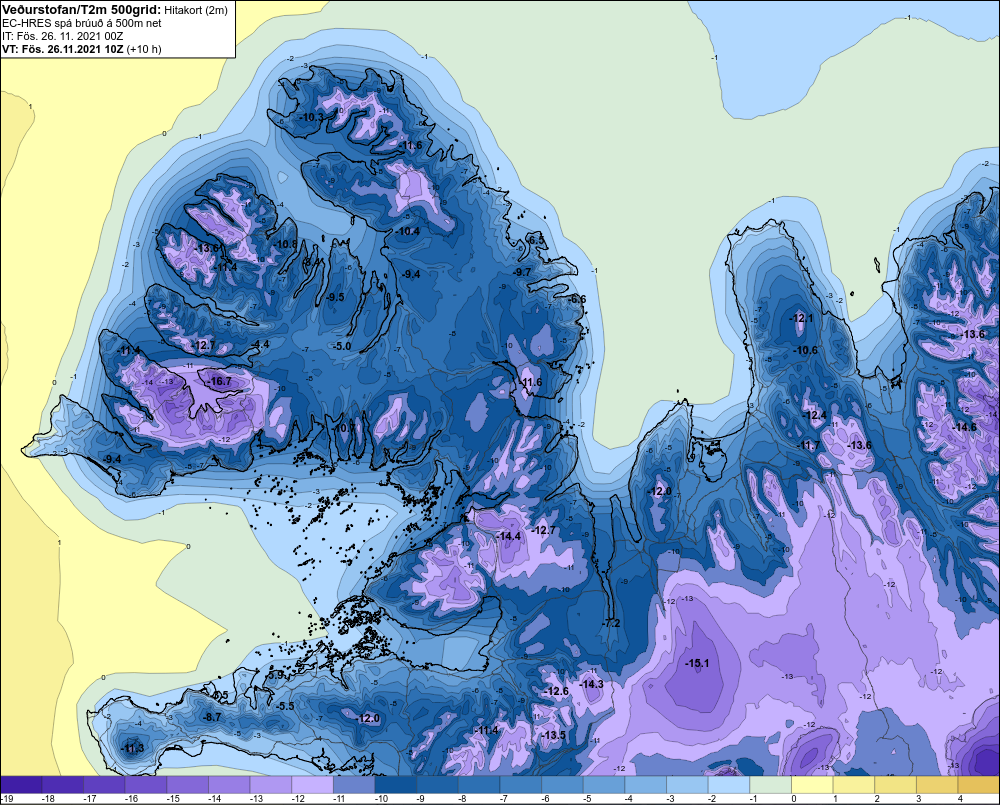Viewport: 1000px width, 805px height.
Task: Click the -5.9 temperature reading
Action: coord(275,674)
